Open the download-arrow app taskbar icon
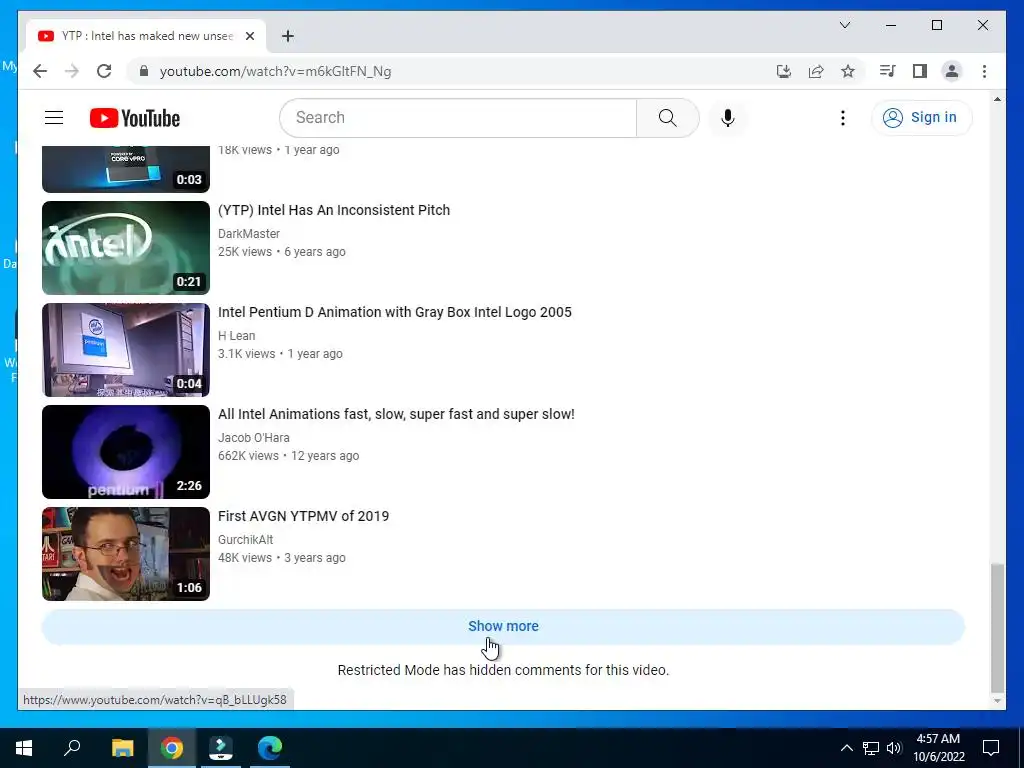The image size is (1024, 768). coord(221,748)
